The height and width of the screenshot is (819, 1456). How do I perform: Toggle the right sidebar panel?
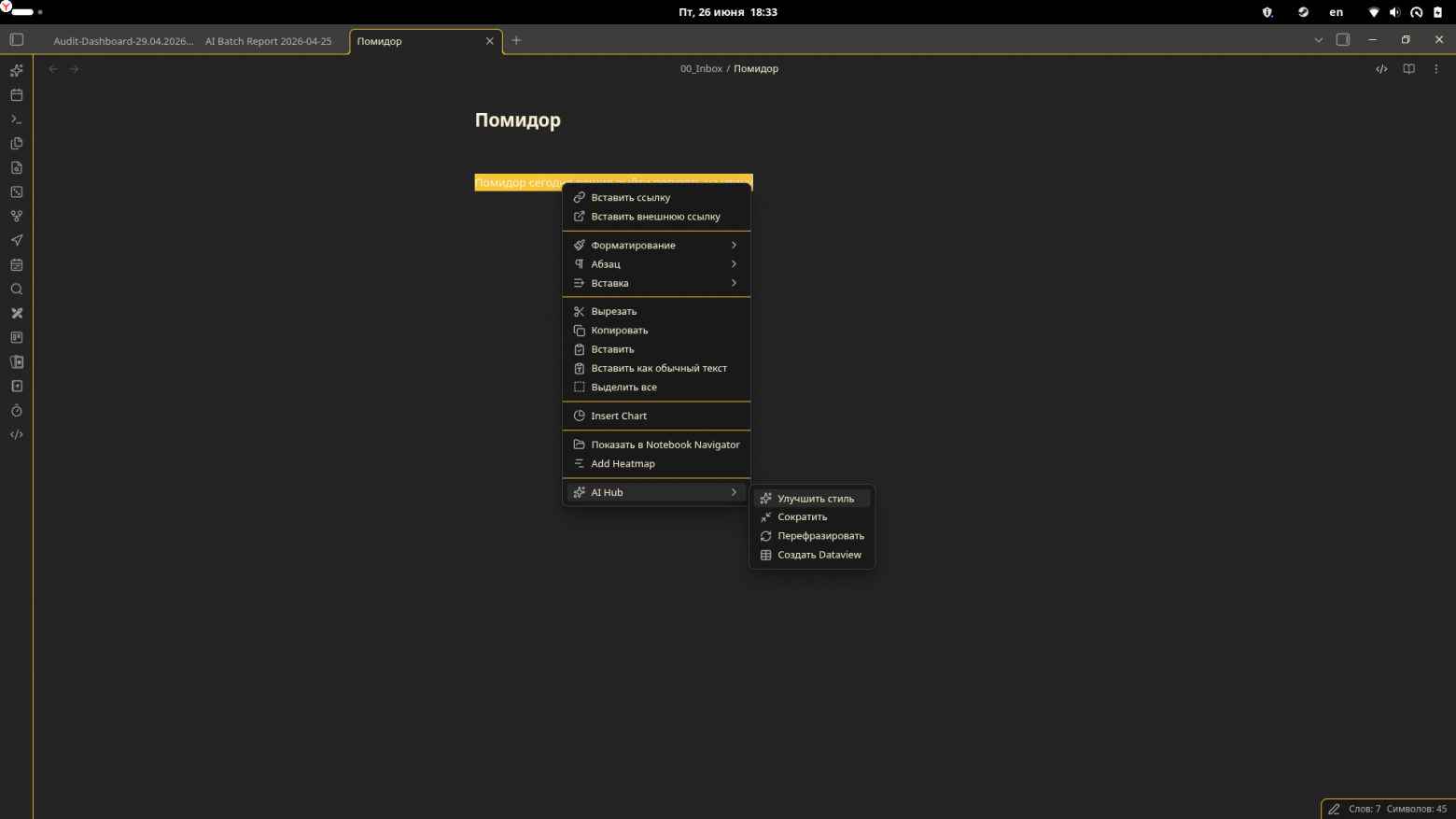pyautogui.click(x=1343, y=40)
